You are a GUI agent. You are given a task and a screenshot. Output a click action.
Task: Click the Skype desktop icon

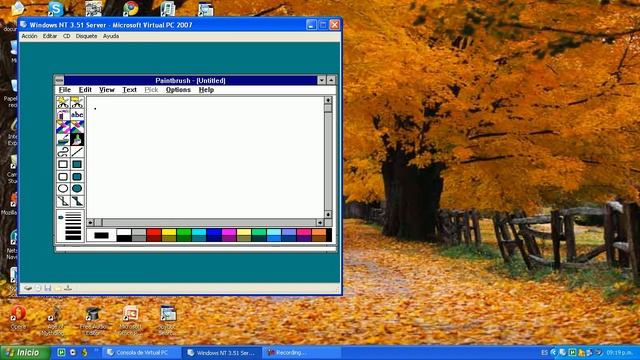(x=56, y=8)
